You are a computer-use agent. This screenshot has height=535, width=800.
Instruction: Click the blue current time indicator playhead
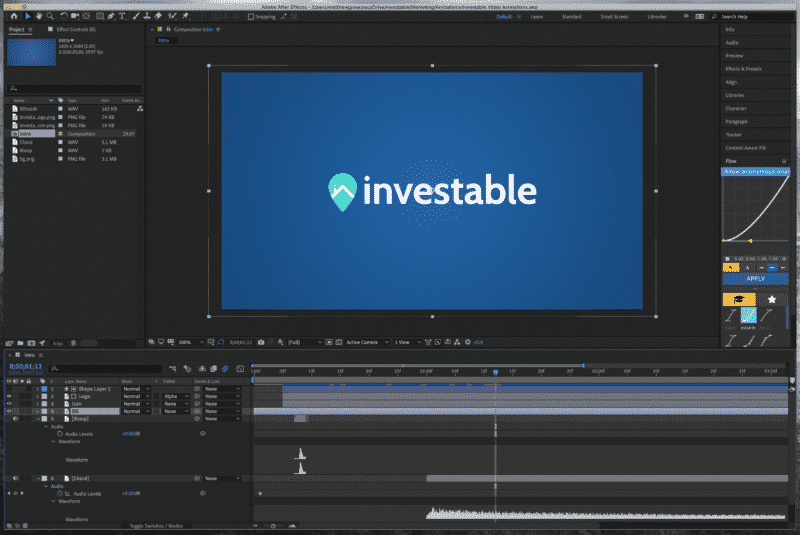[x=495, y=373]
